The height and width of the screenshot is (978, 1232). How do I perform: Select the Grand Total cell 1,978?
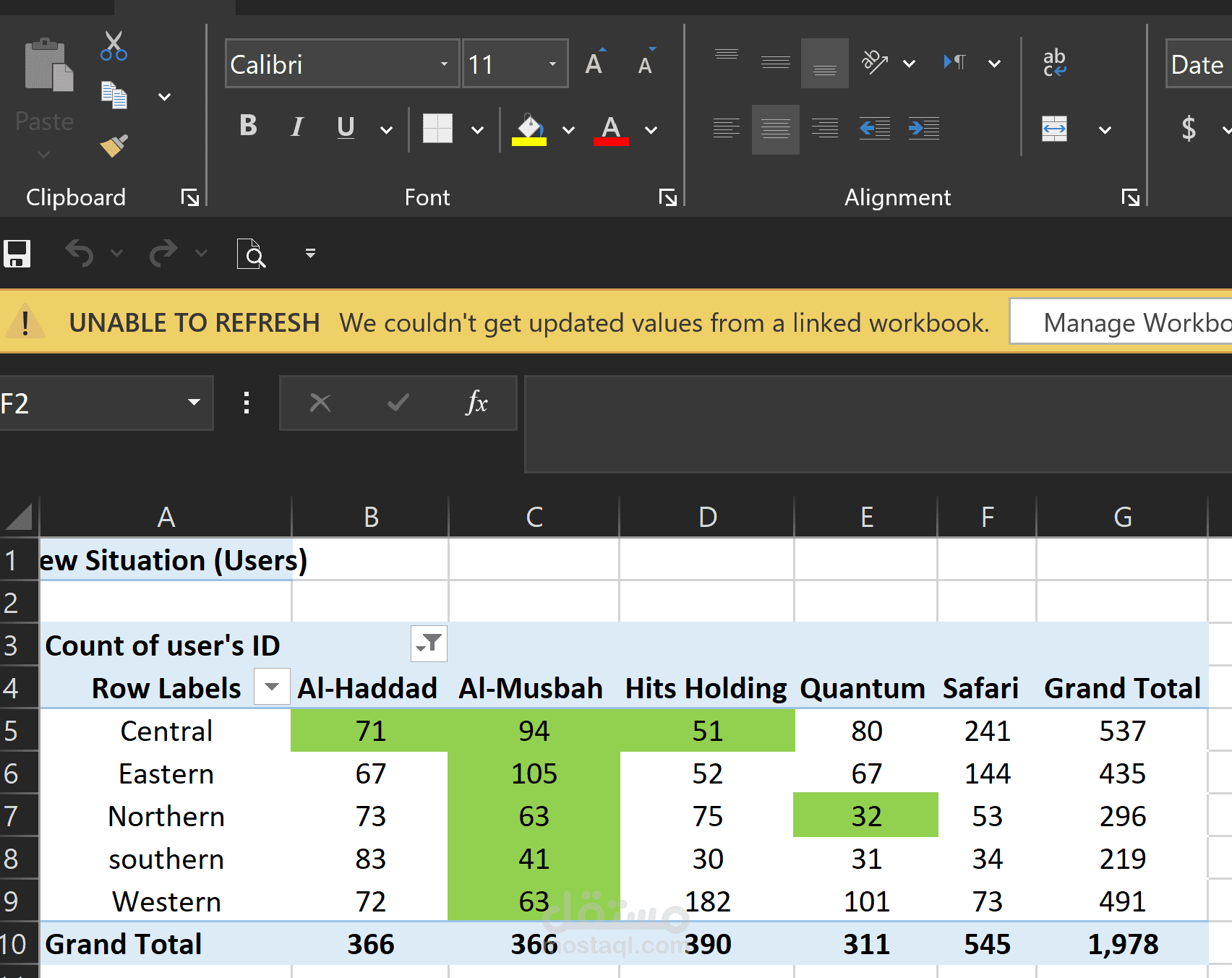(1123, 944)
